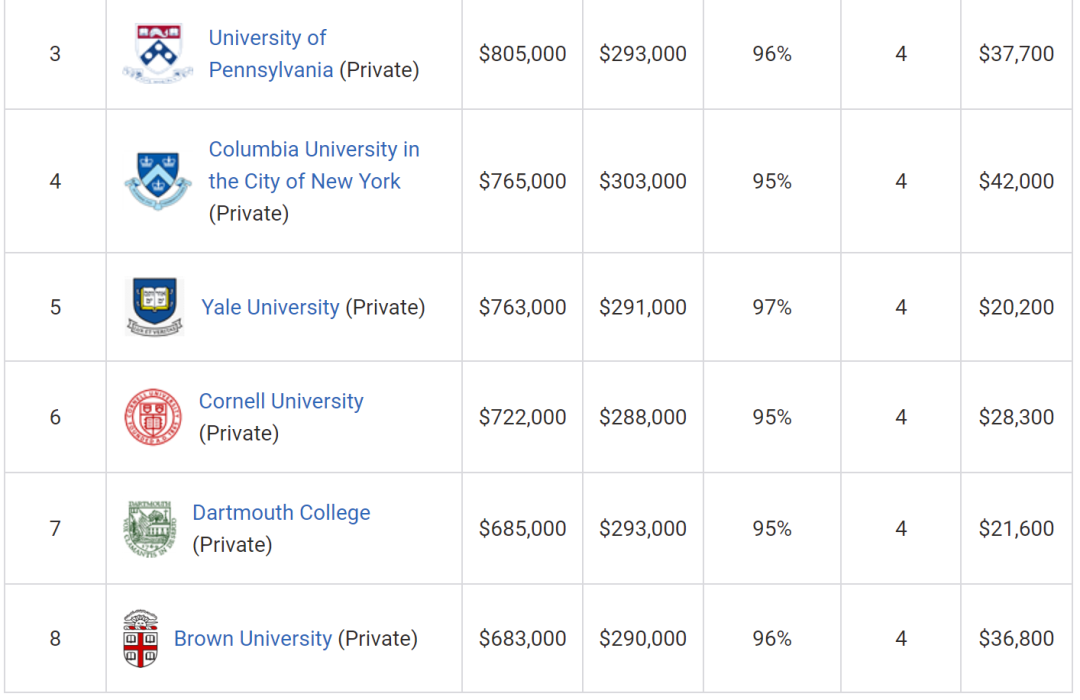Screen dimensions: 1080x700
Task: Visit the Cornell University link
Action: click(281, 401)
